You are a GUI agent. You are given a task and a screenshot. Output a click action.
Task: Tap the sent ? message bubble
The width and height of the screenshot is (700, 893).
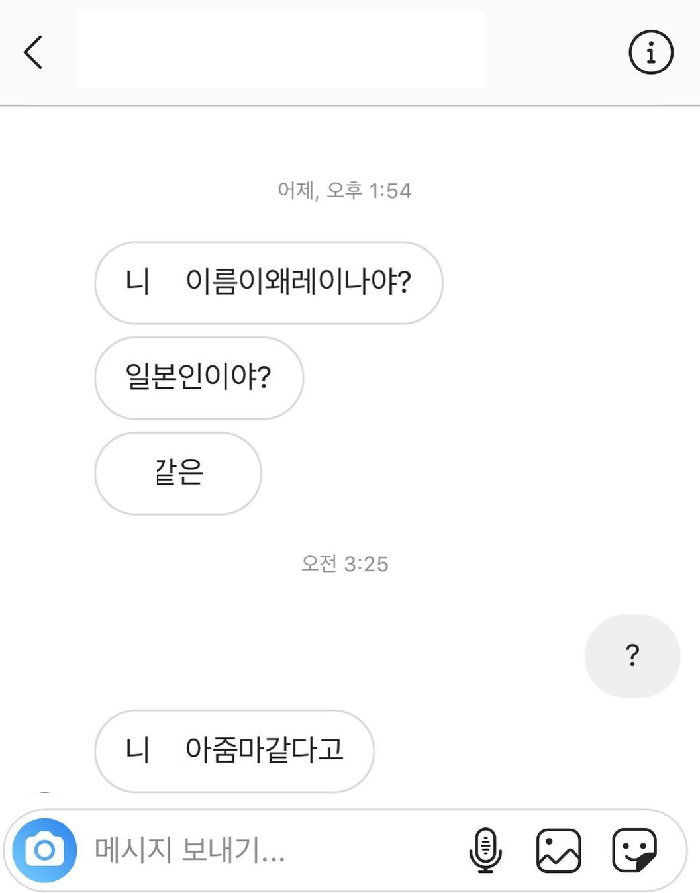[x=632, y=656]
